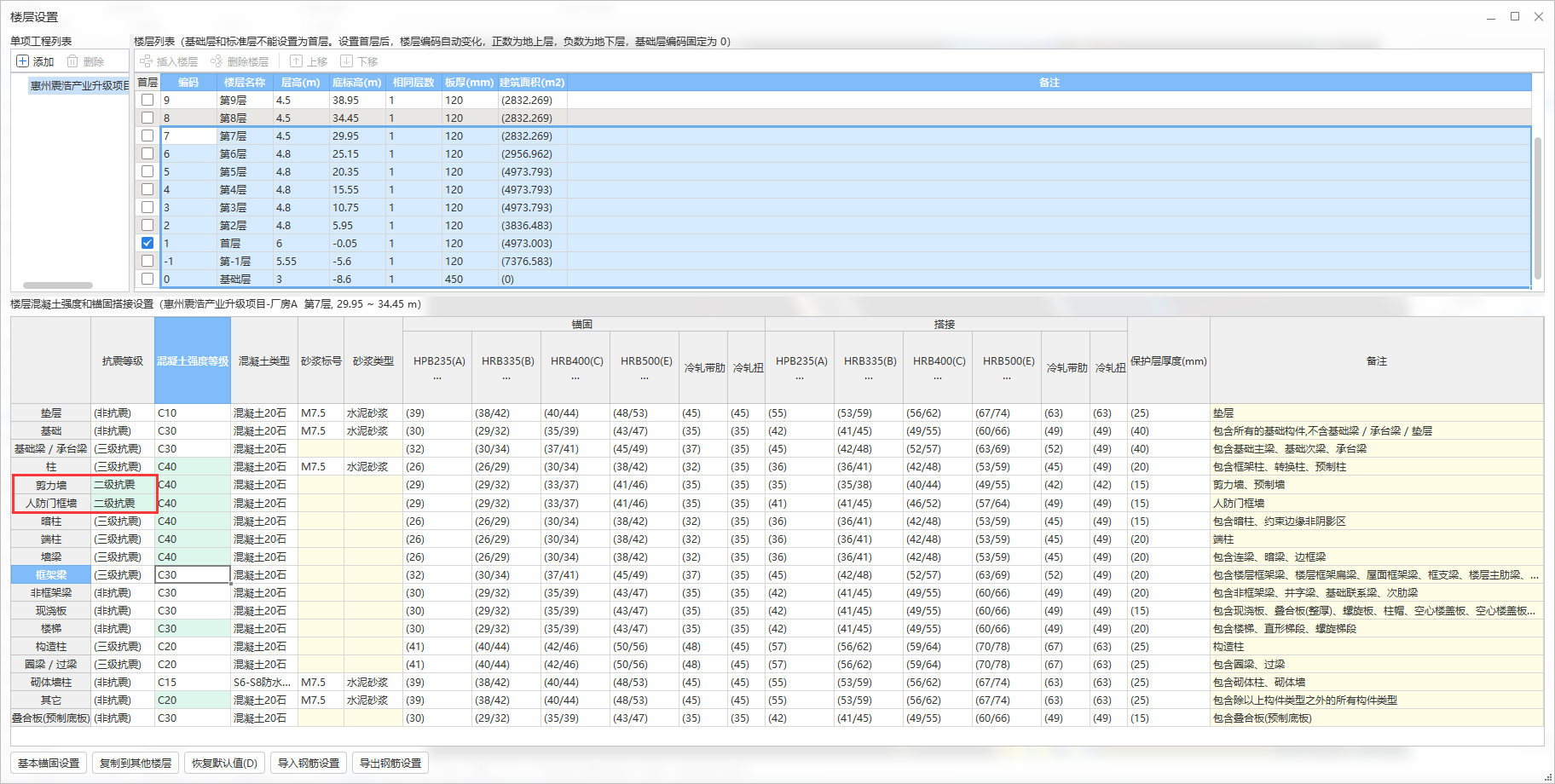Click the 柱 seismic grade (三级抗震) cell
This screenshot has height=784, width=1555.
(x=123, y=466)
